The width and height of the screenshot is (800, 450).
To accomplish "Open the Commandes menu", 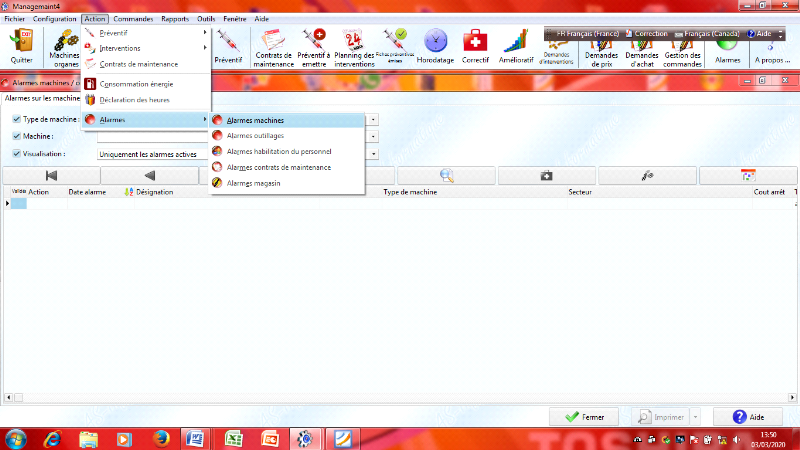I will pos(133,19).
